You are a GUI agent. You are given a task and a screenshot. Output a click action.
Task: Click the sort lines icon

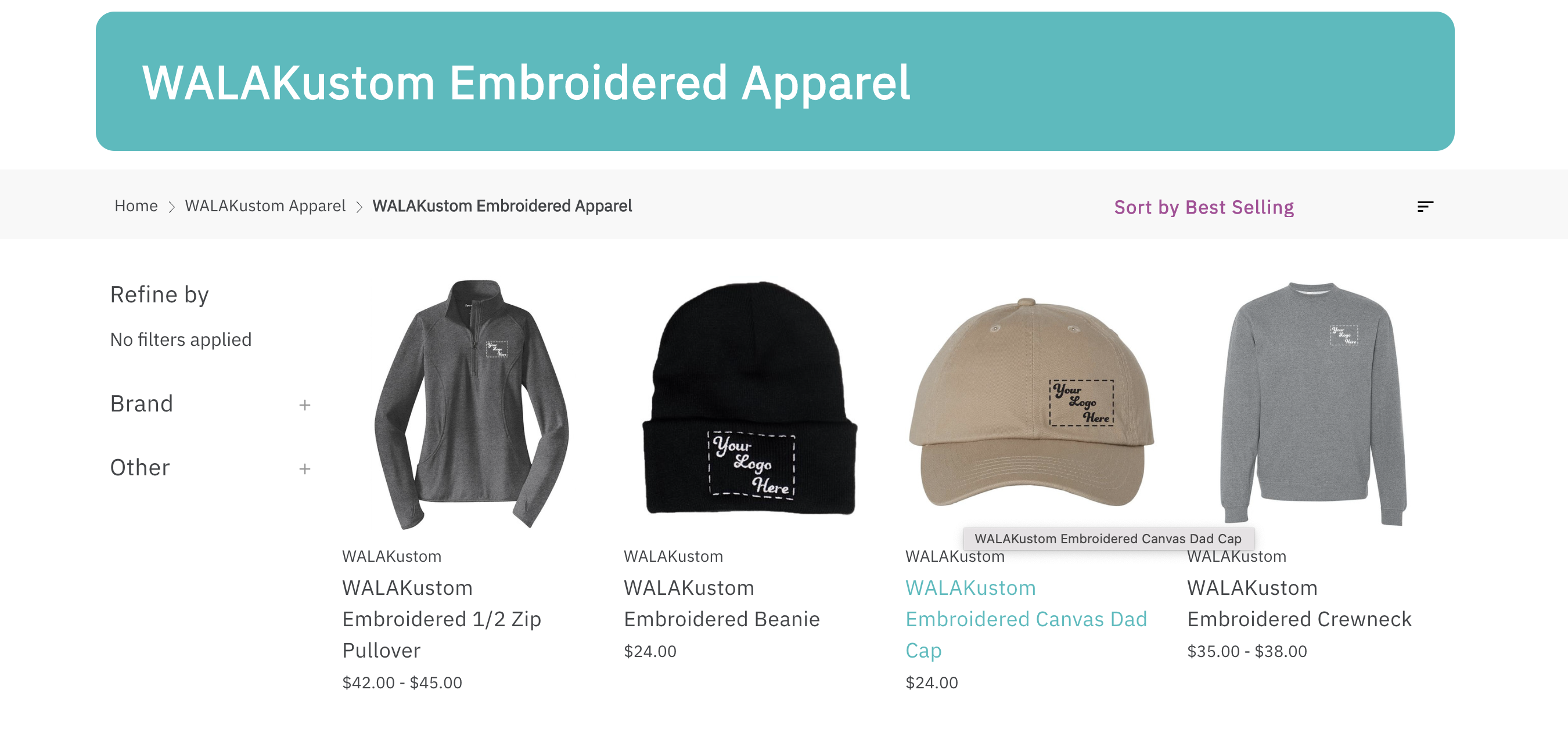[1425, 207]
